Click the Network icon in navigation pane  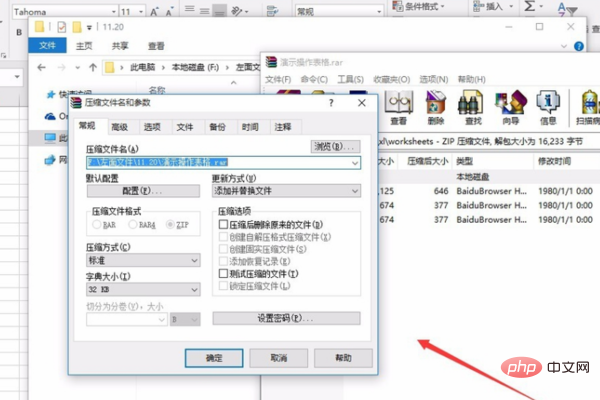tap(50, 160)
